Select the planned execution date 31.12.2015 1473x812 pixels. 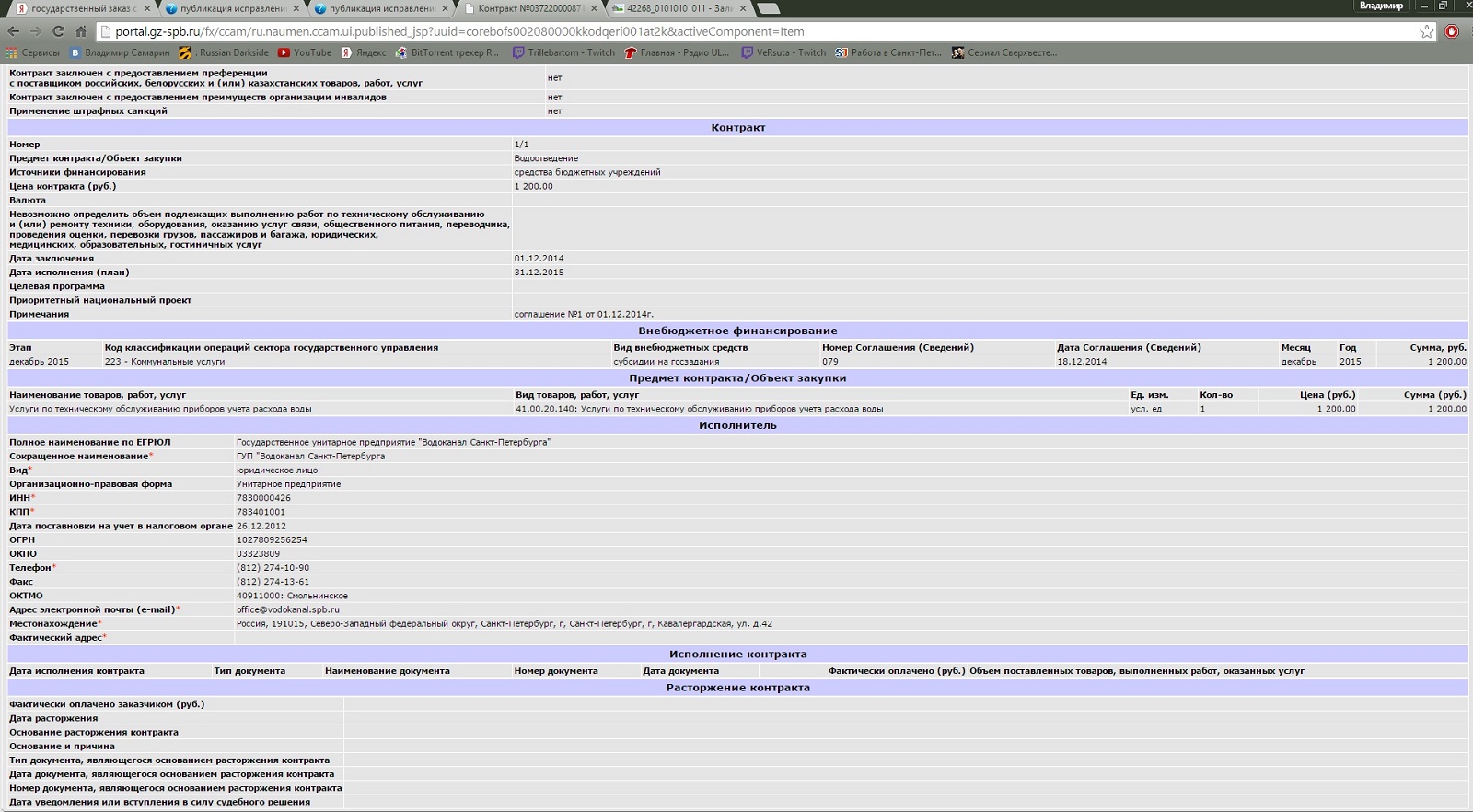[539, 273]
